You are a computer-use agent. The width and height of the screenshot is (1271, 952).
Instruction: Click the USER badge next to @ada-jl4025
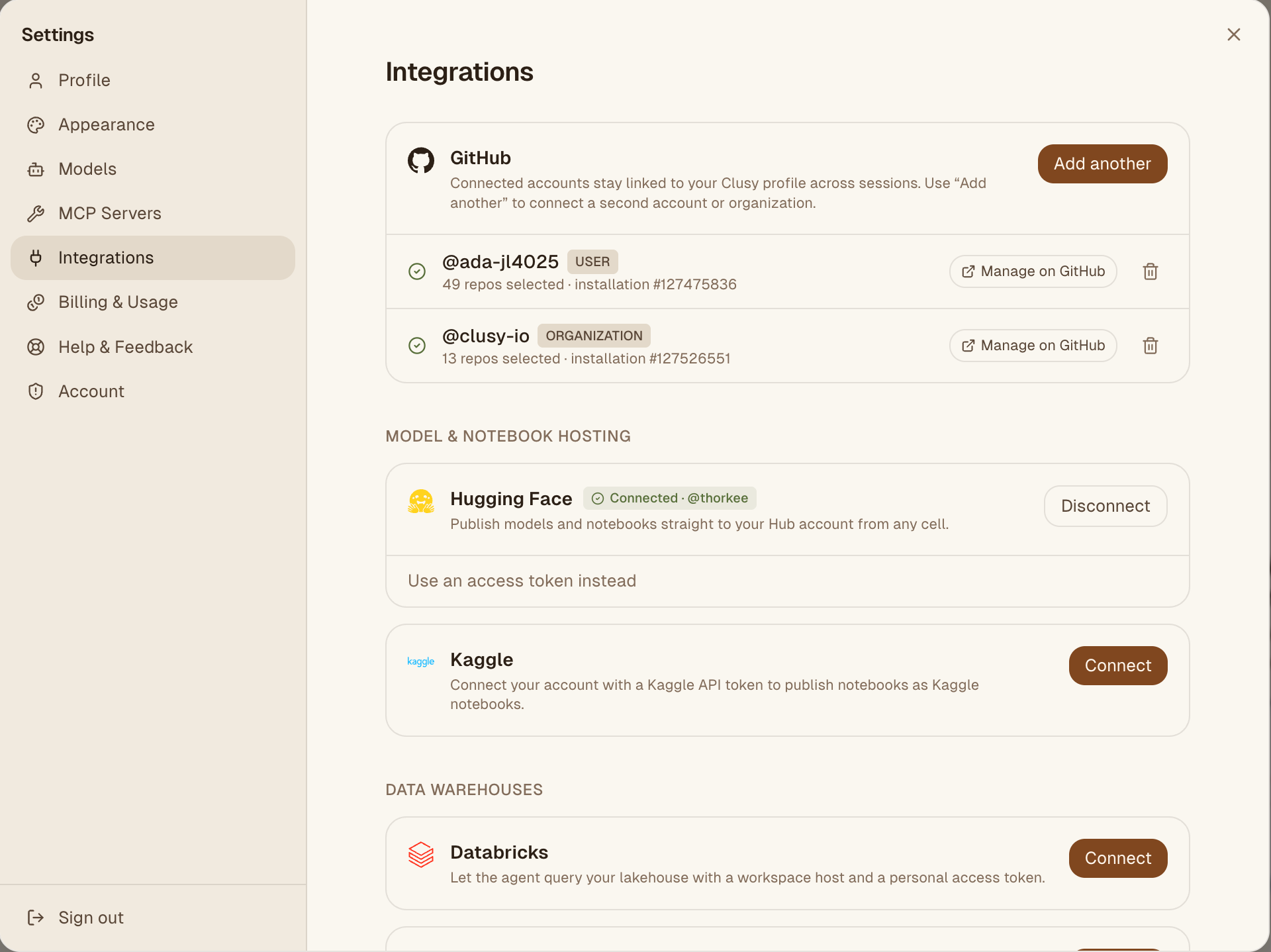[592, 262]
